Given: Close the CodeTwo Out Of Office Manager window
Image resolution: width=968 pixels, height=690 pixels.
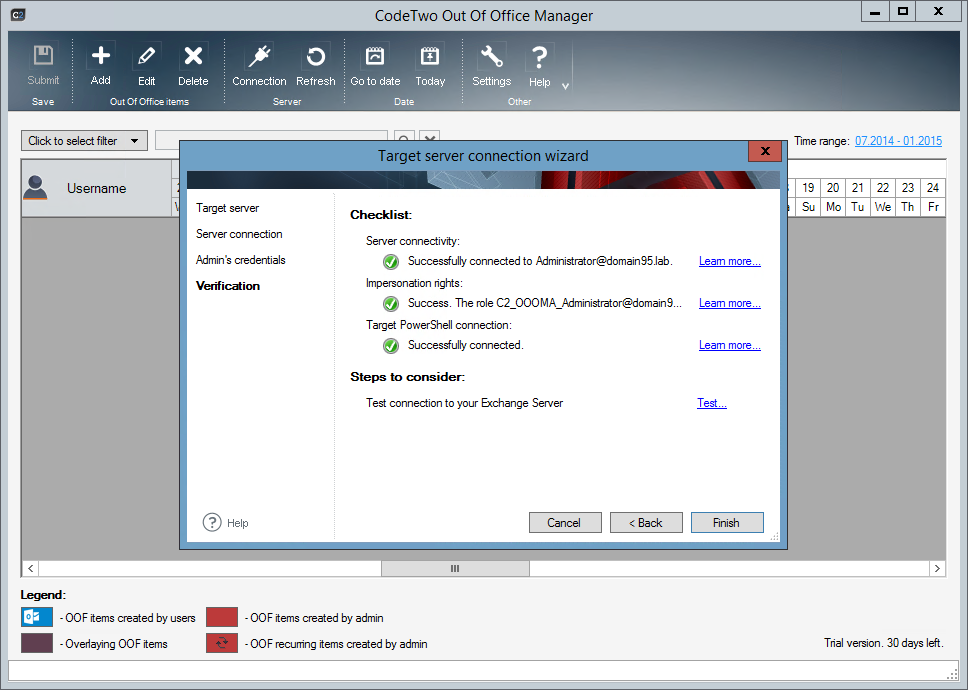Looking at the screenshot, I should tap(938, 11).
